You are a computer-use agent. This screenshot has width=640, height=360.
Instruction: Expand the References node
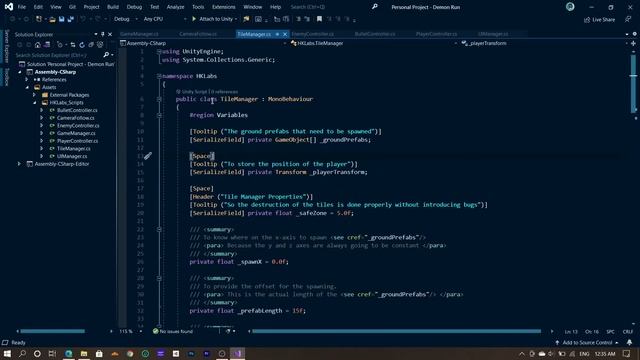[x=27, y=80]
